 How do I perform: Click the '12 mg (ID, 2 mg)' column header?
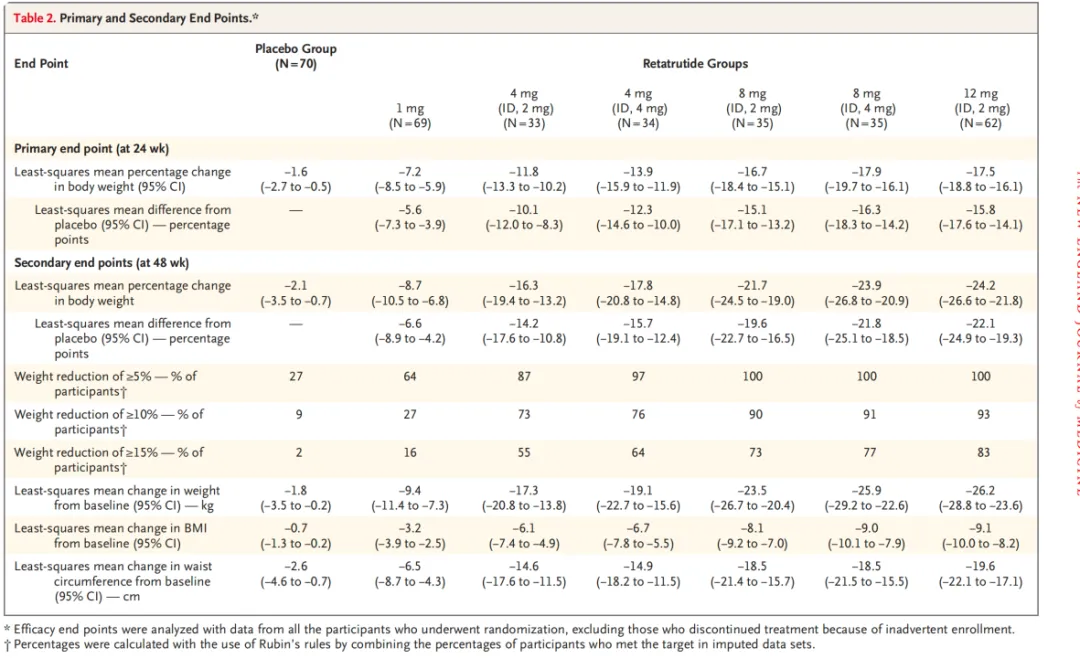pos(981,108)
